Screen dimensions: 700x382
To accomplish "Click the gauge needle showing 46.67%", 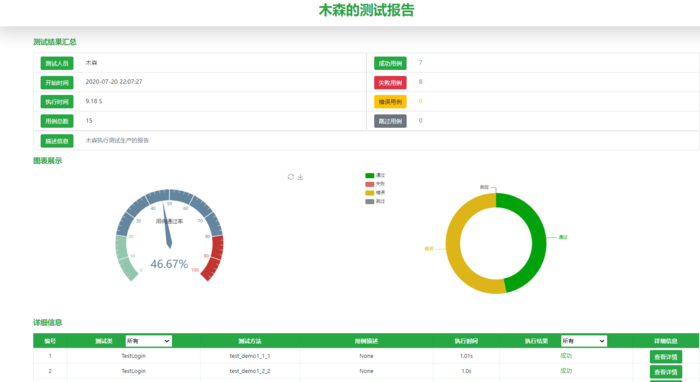I will click(167, 226).
